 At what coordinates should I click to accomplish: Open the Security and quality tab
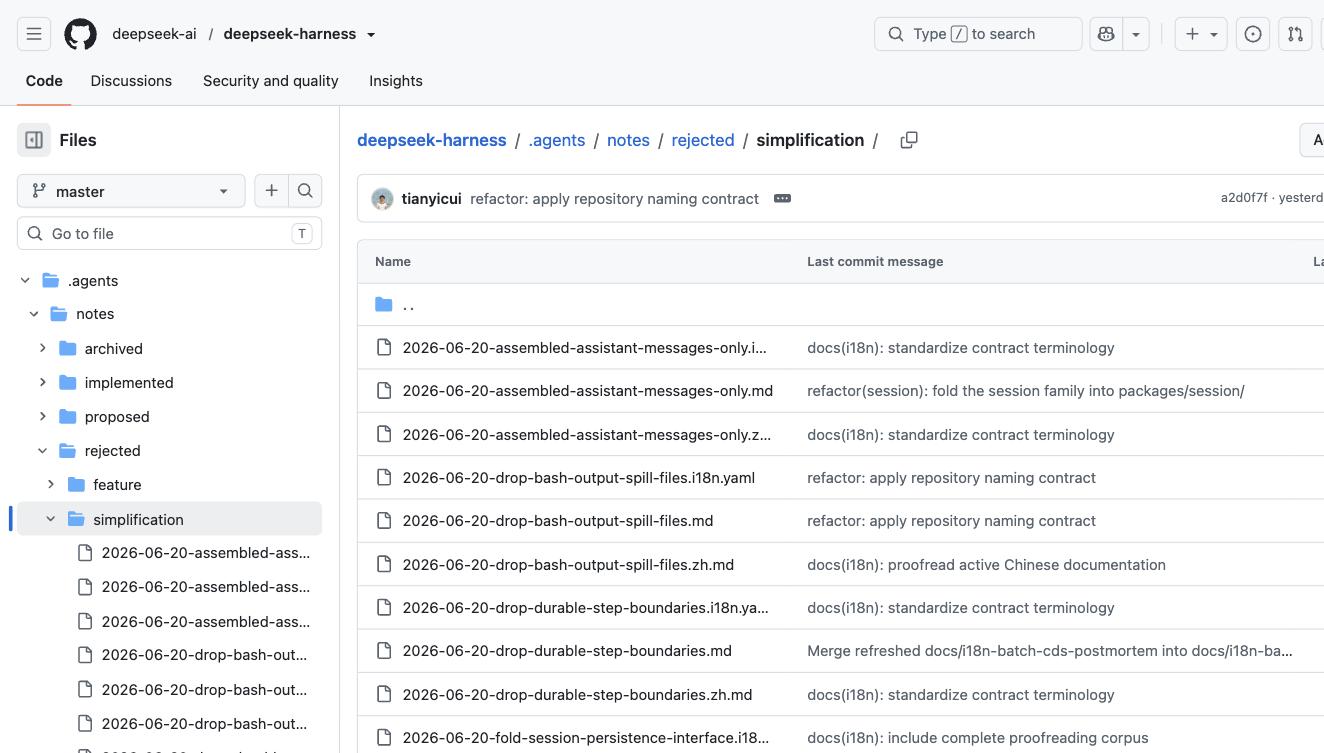[x=271, y=81]
